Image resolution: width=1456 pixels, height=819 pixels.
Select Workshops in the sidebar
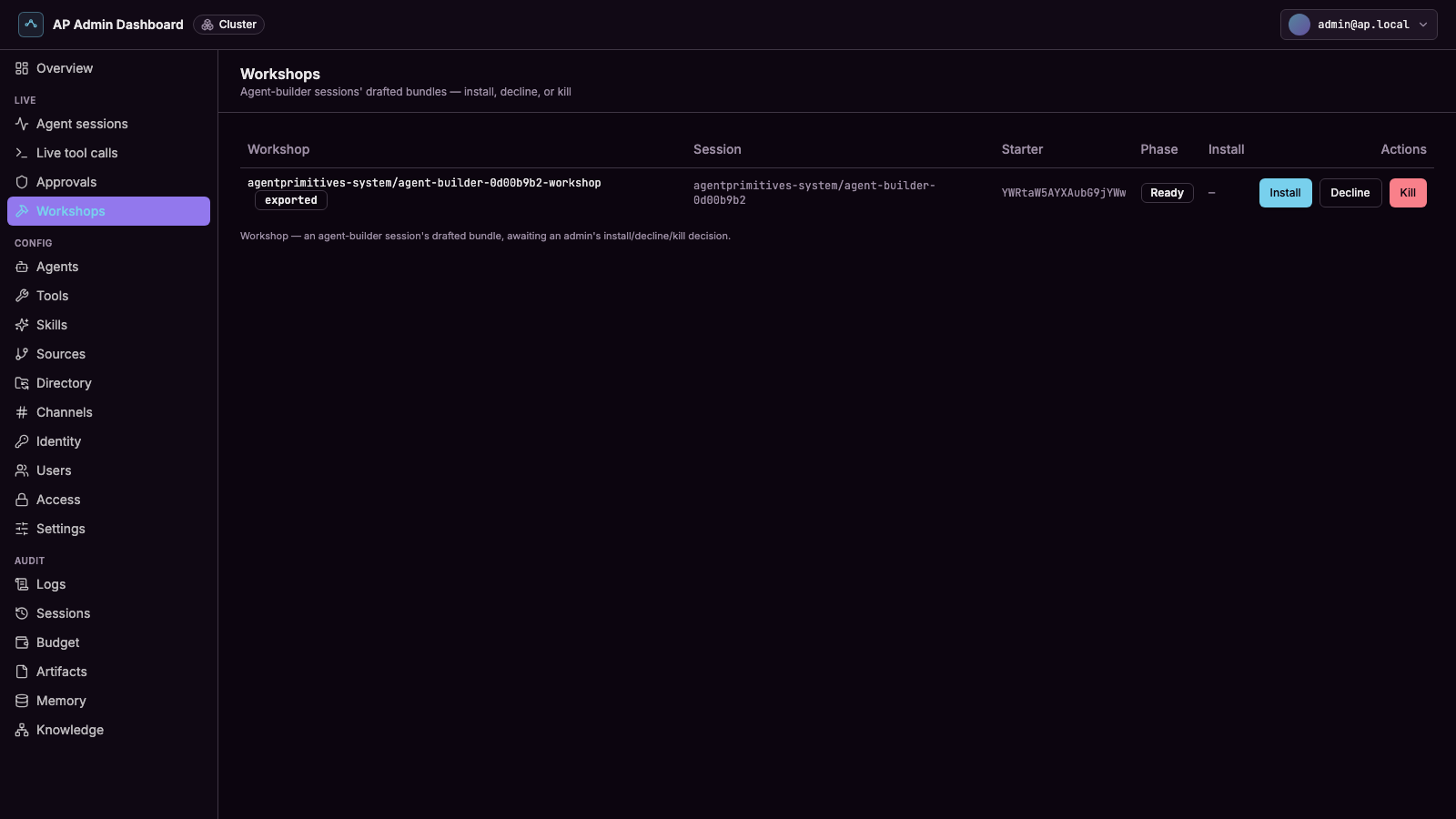(x=108, y=211)
